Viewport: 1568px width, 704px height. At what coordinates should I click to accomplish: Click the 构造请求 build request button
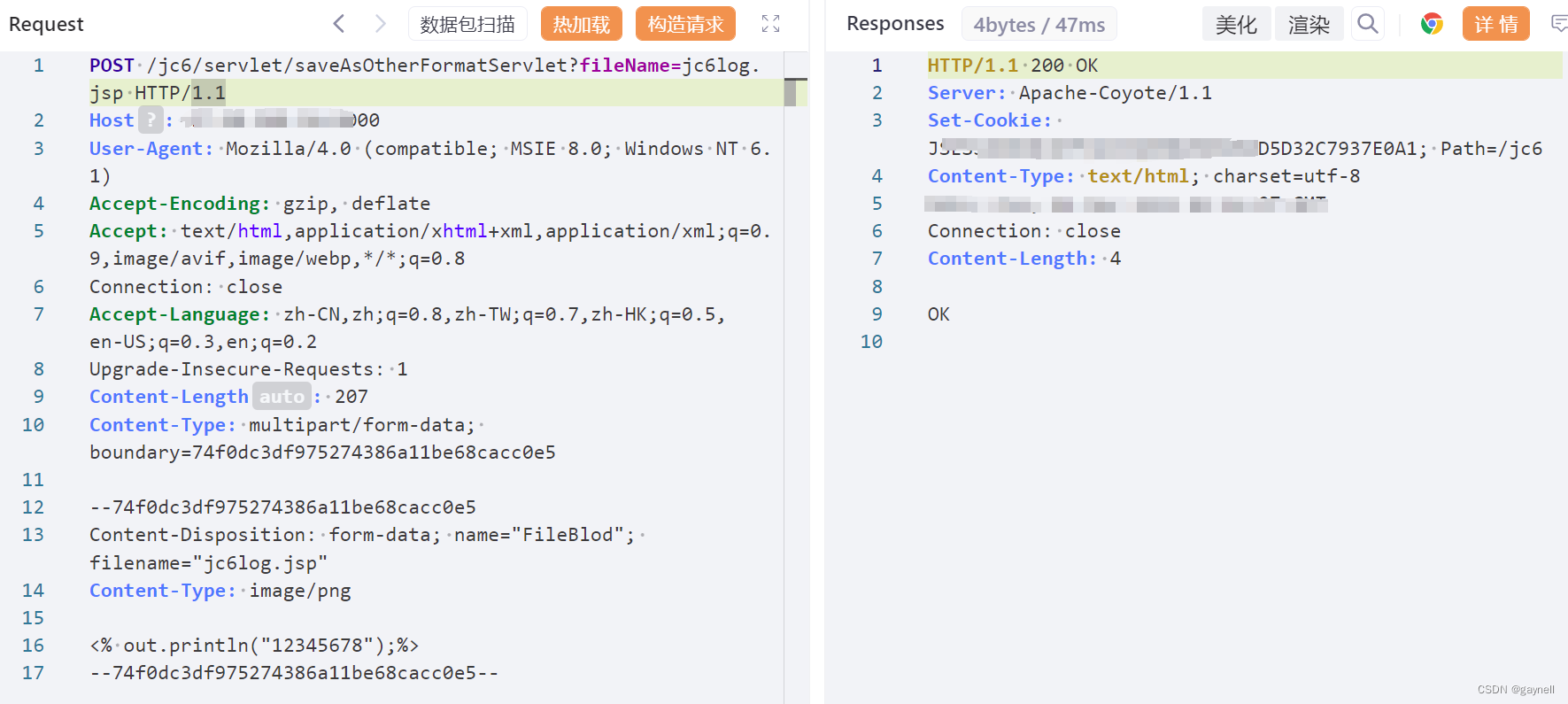(x=685, y=24)
